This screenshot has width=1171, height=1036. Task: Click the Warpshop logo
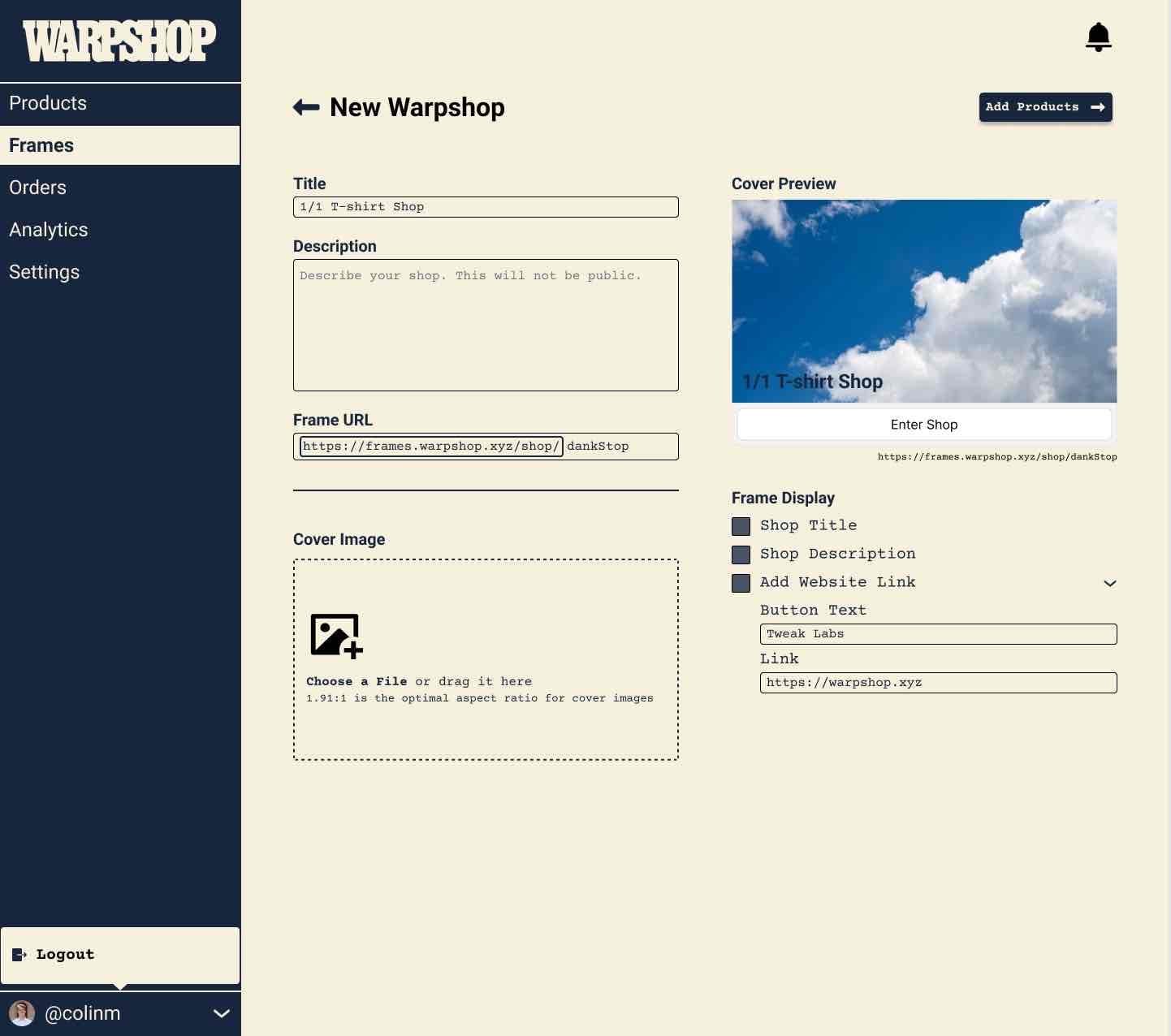click(119, 41)
